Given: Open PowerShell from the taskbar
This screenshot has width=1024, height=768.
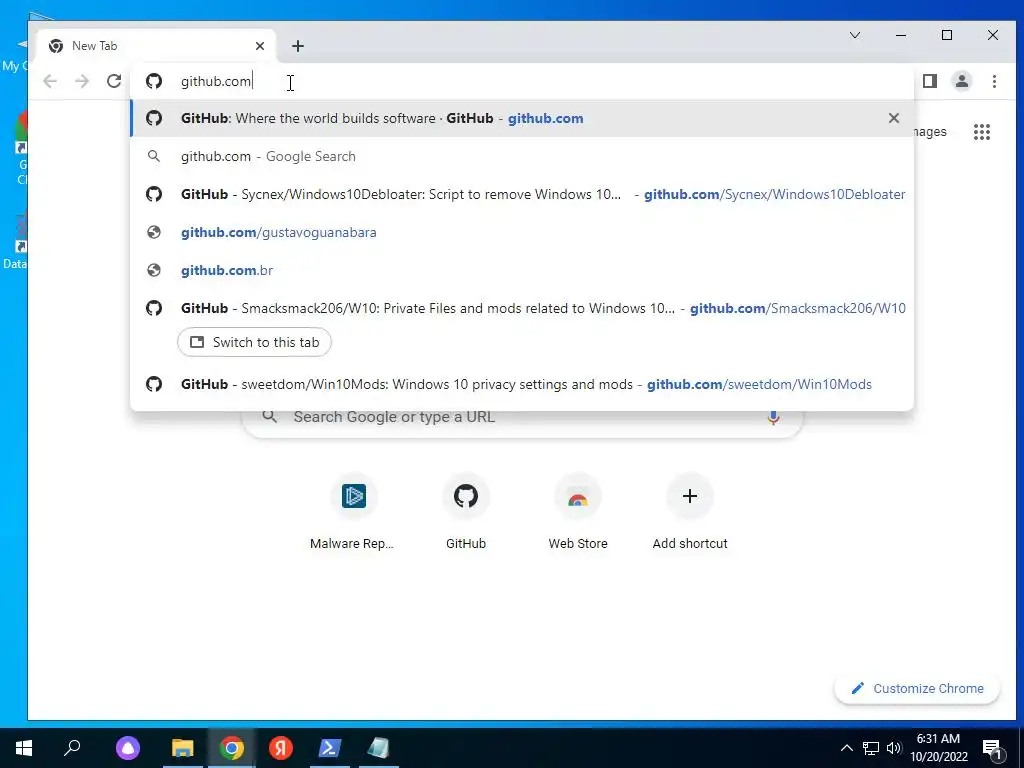Looking at the screenshot, I should point(328,748).
